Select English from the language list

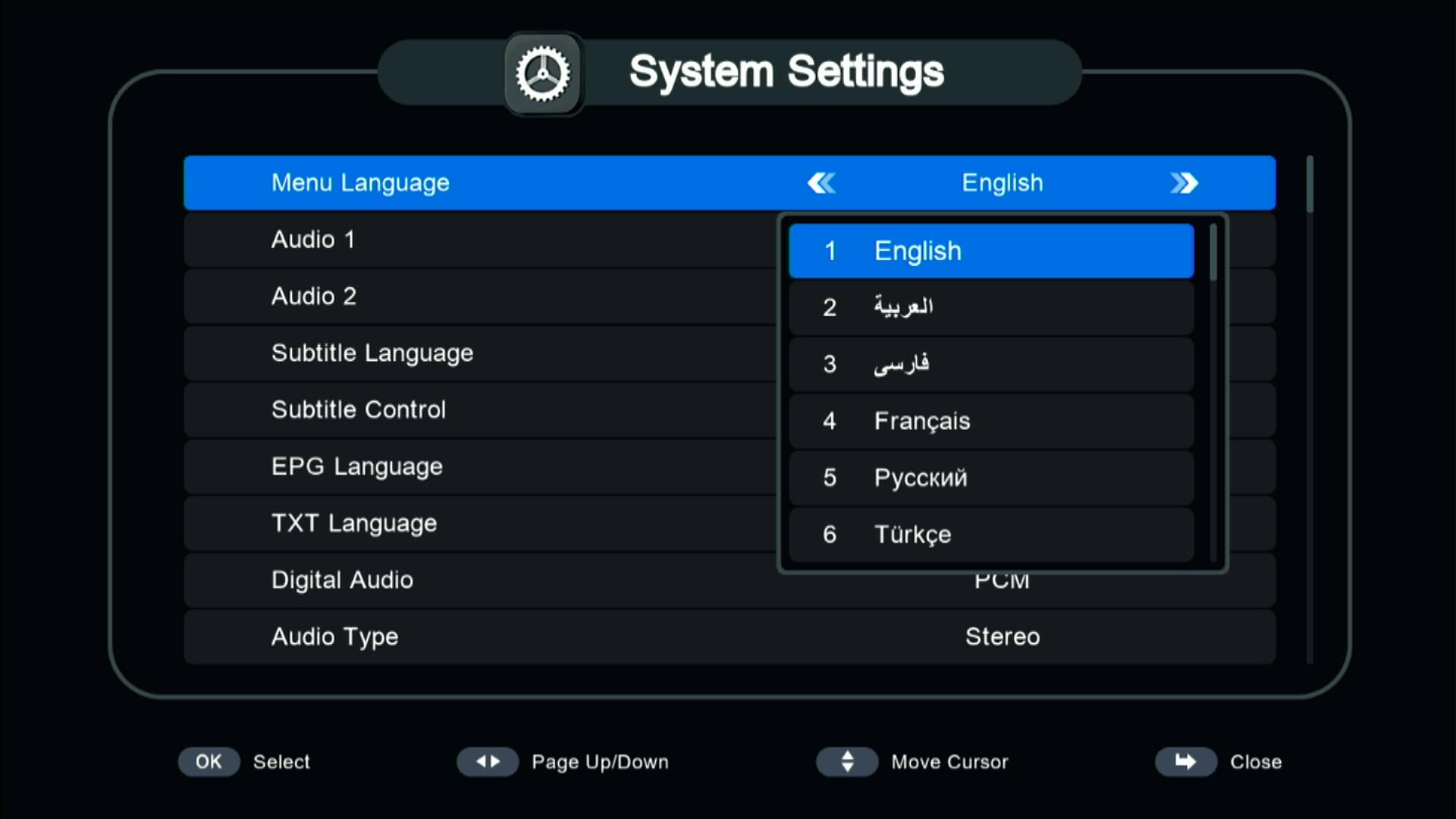coord(991,250)
